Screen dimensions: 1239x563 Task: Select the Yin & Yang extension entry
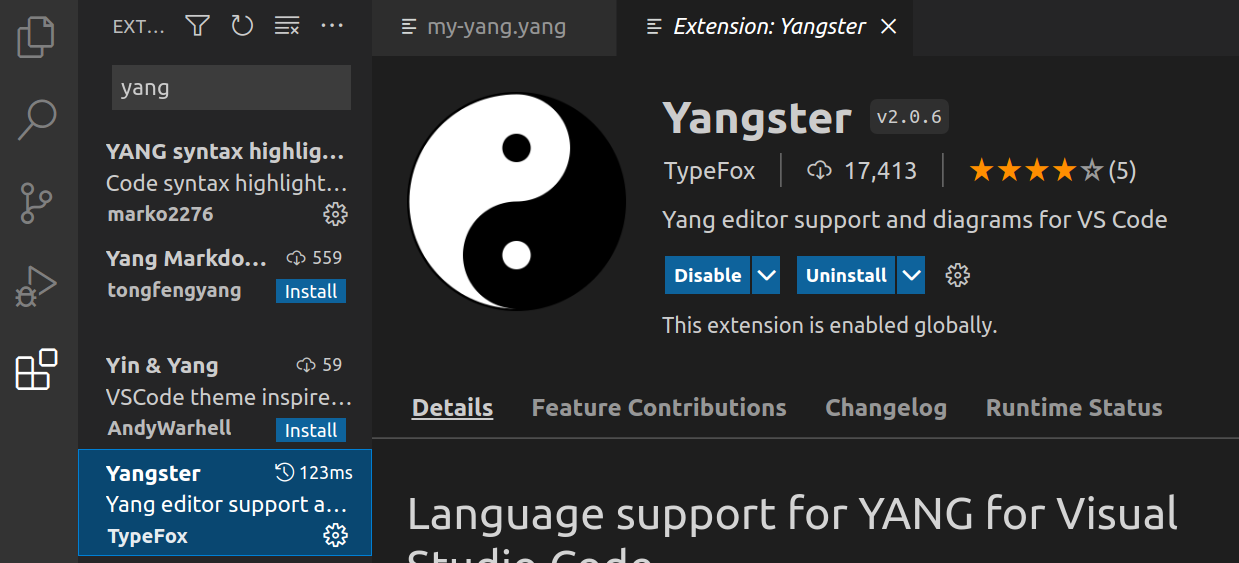(x=225, y=396)
